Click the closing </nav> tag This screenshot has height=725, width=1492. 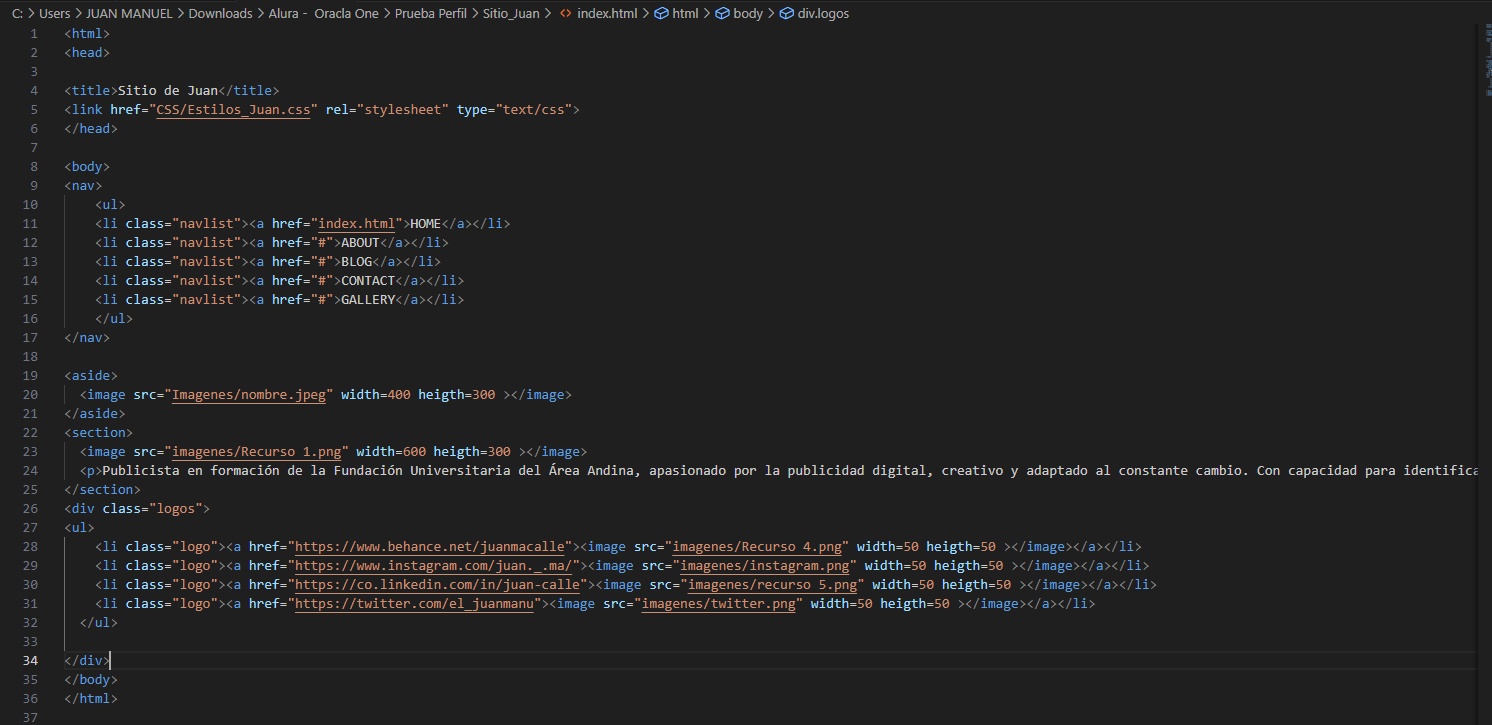(x=87, y=337)
